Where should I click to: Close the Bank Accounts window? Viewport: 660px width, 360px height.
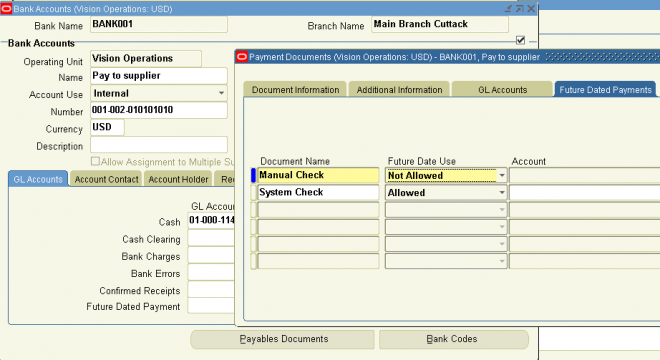coord(531,8)
